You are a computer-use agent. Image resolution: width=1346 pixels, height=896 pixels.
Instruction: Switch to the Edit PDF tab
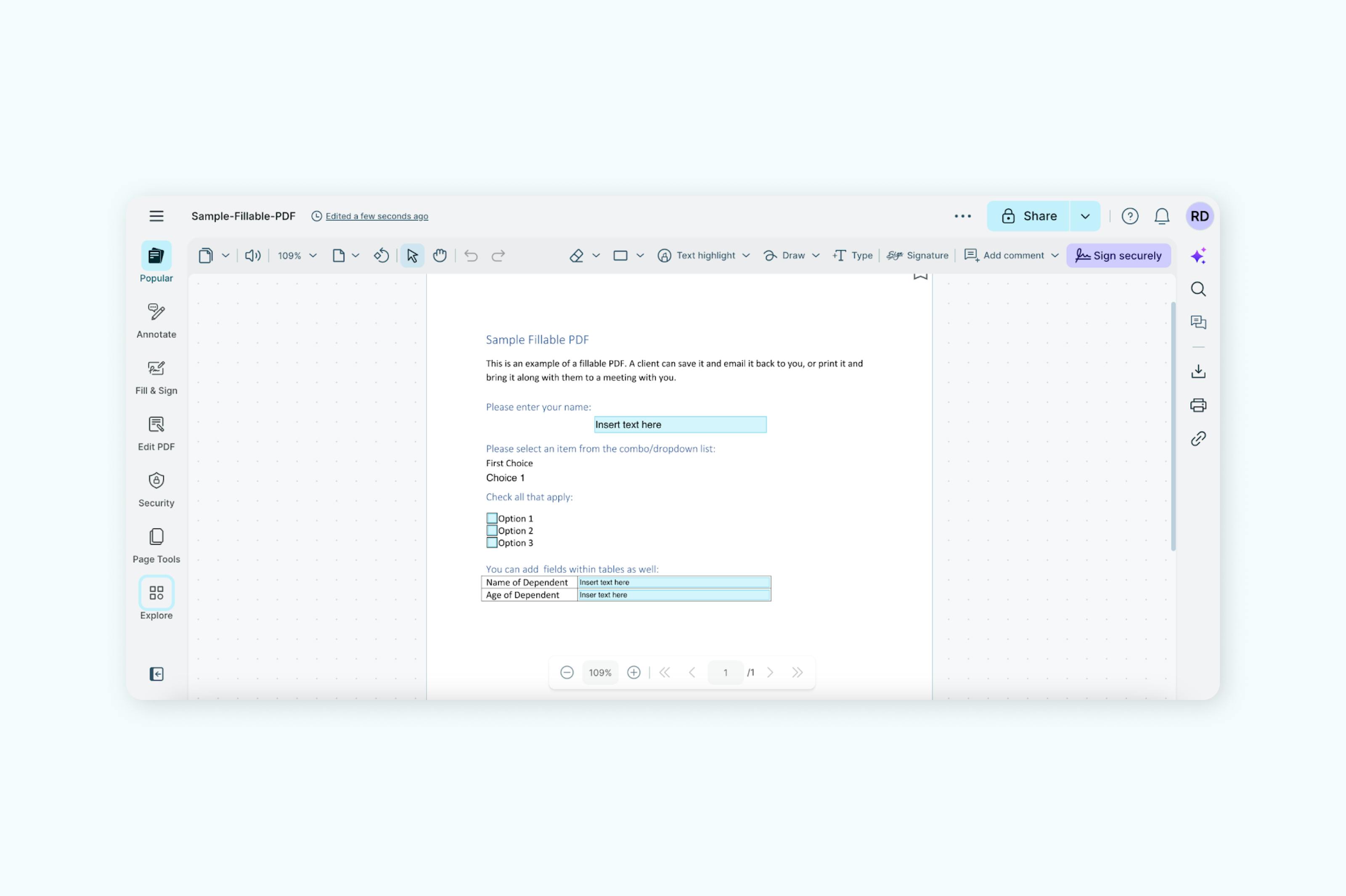tap(156, 433)
